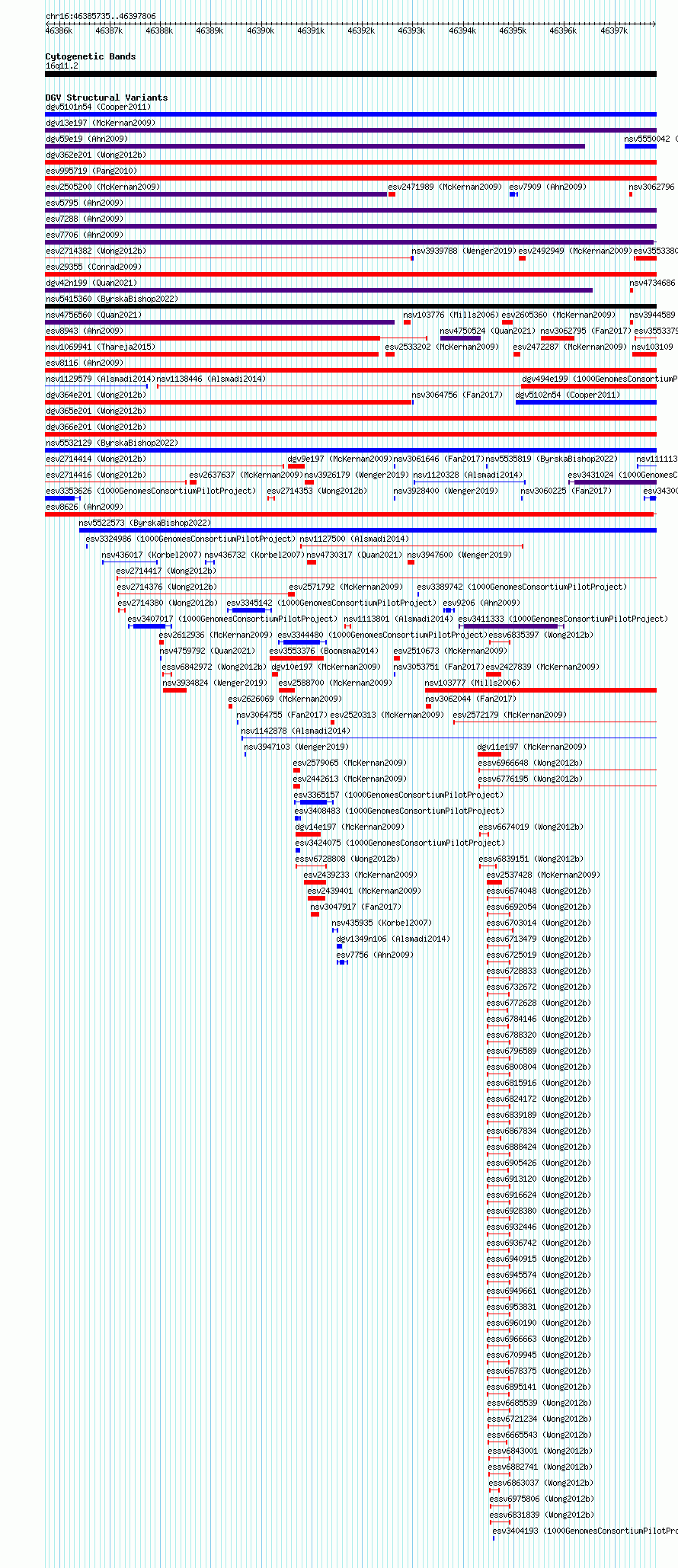Image resolution: width=678 pixels, height=1568 pixels.
Task: Open variant esv995719 (Pang2010)
Action: point(91,171)
